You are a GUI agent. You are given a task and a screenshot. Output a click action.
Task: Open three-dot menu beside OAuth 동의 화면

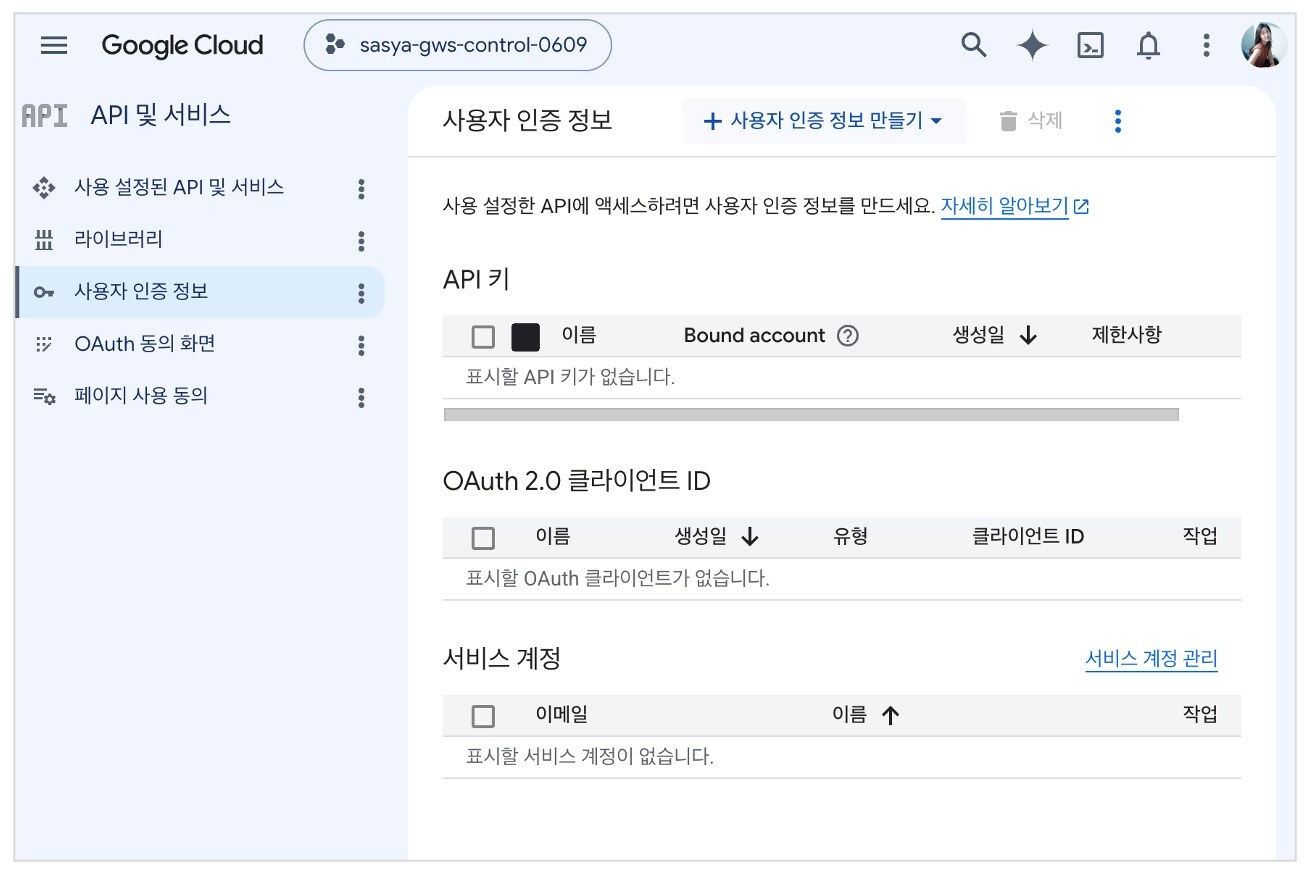click(x=361, y=345)
